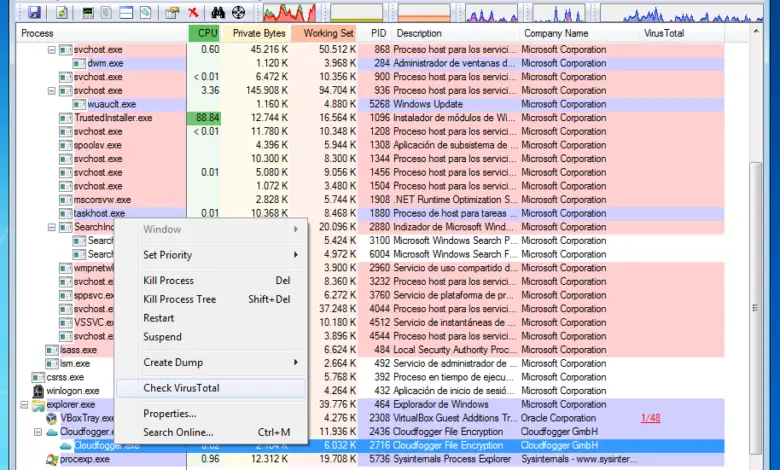Click the DLL/handles view toolbar icon
Viewport: 780px width, 470px height.
pyautogui.click(x=145, y=12)
